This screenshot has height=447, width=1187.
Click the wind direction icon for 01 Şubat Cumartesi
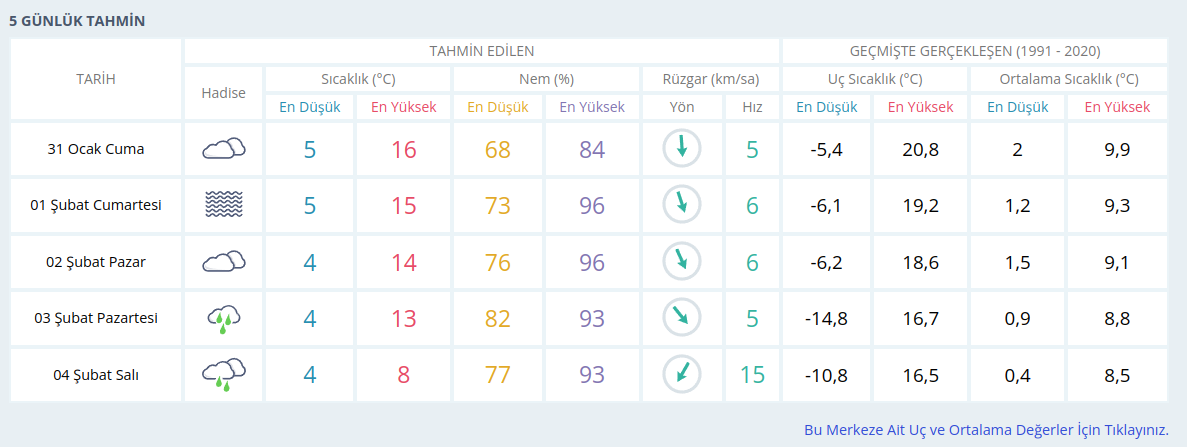[x=682, y=205]
